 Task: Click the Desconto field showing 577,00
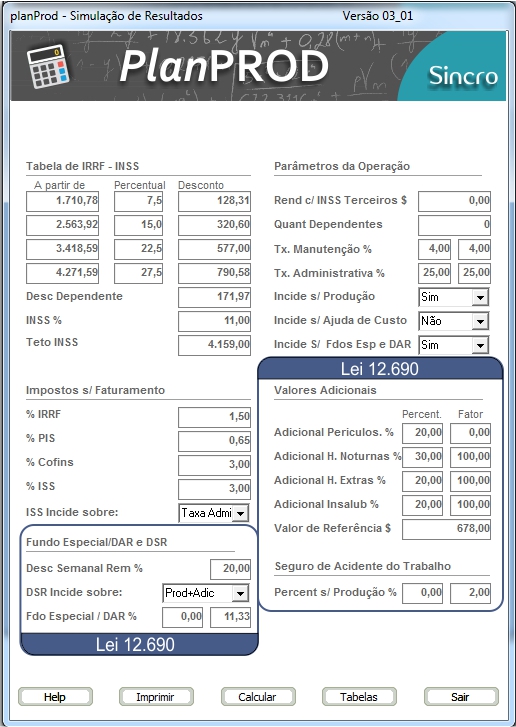point(215,249)
